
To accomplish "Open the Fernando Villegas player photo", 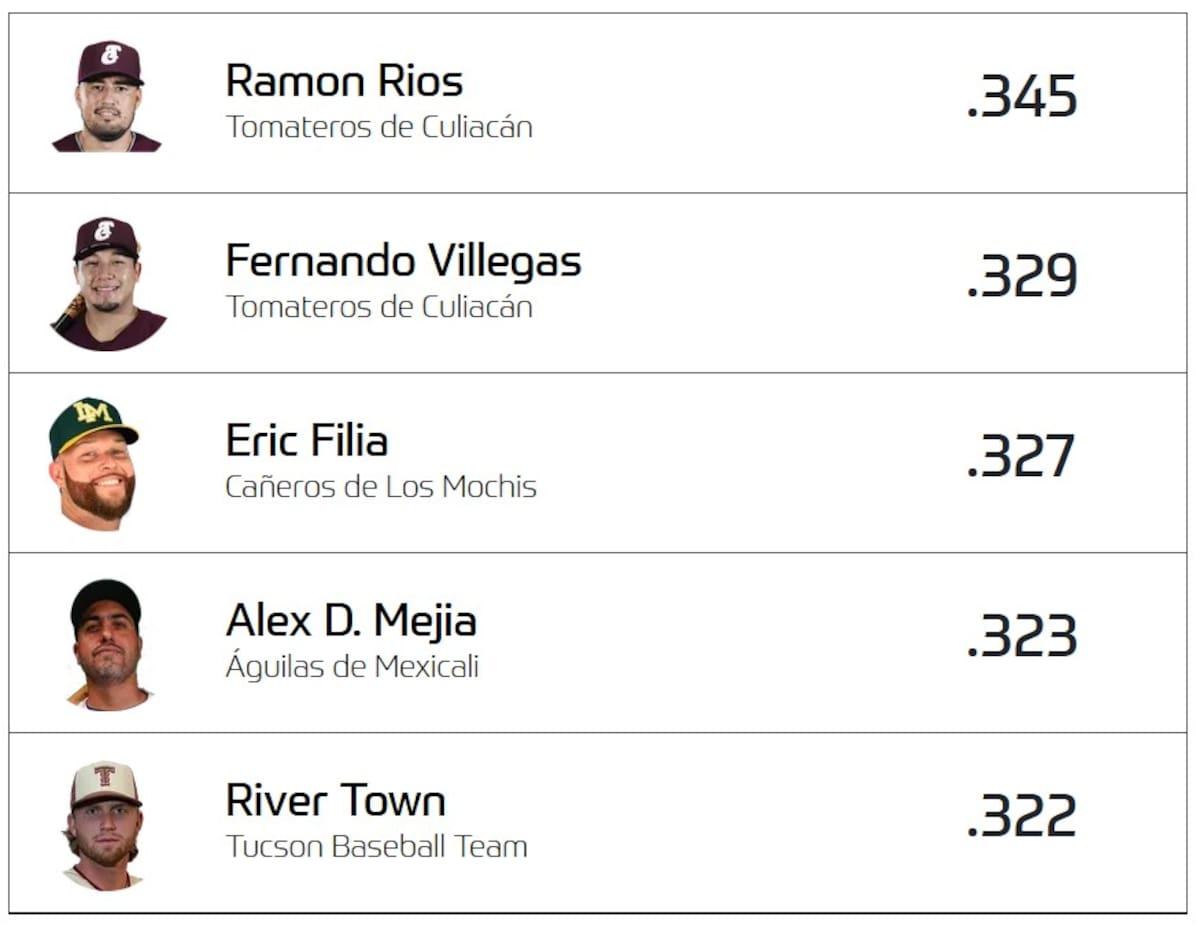I will 107,282.
